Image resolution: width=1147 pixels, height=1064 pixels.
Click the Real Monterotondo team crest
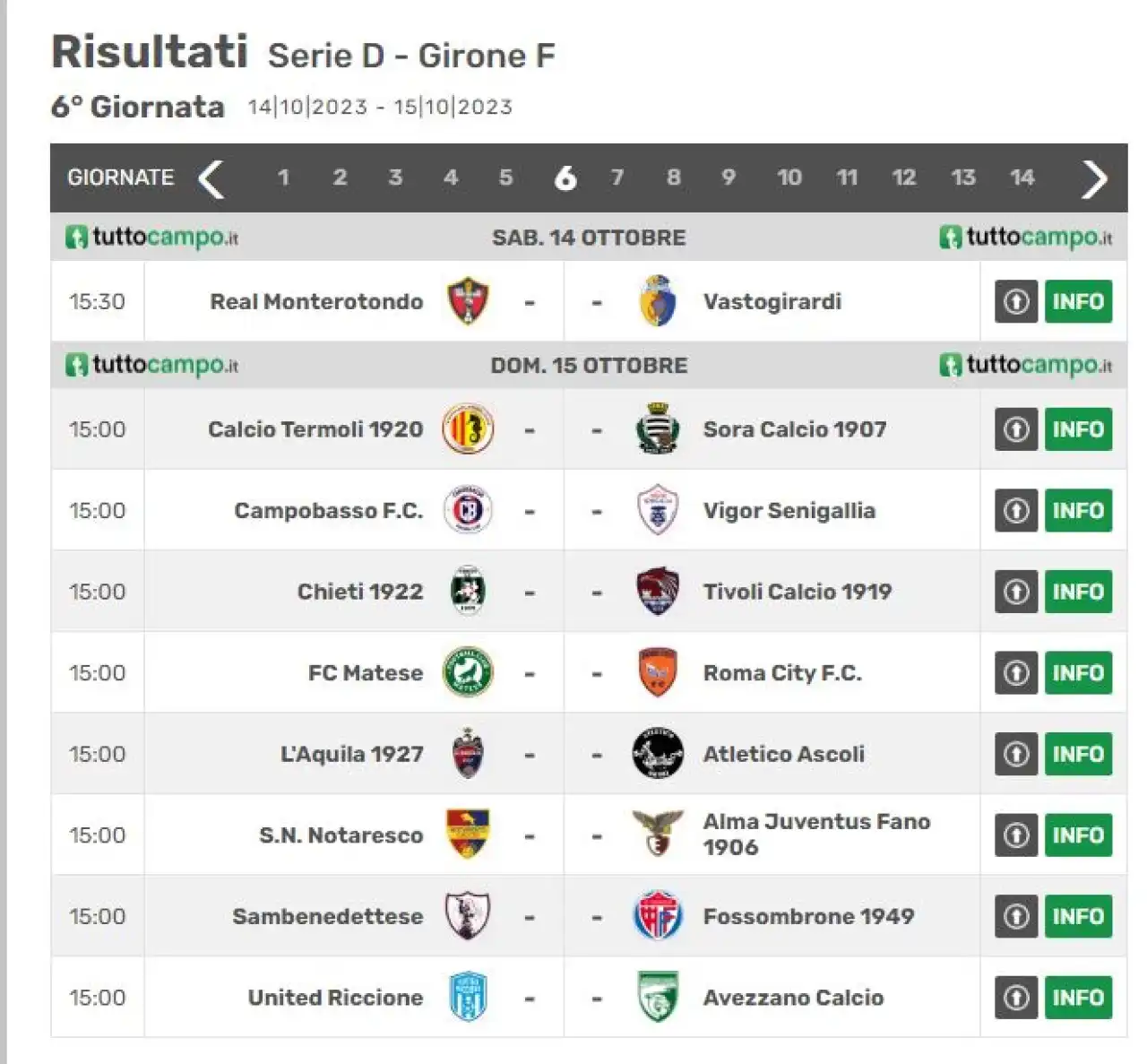468,301
